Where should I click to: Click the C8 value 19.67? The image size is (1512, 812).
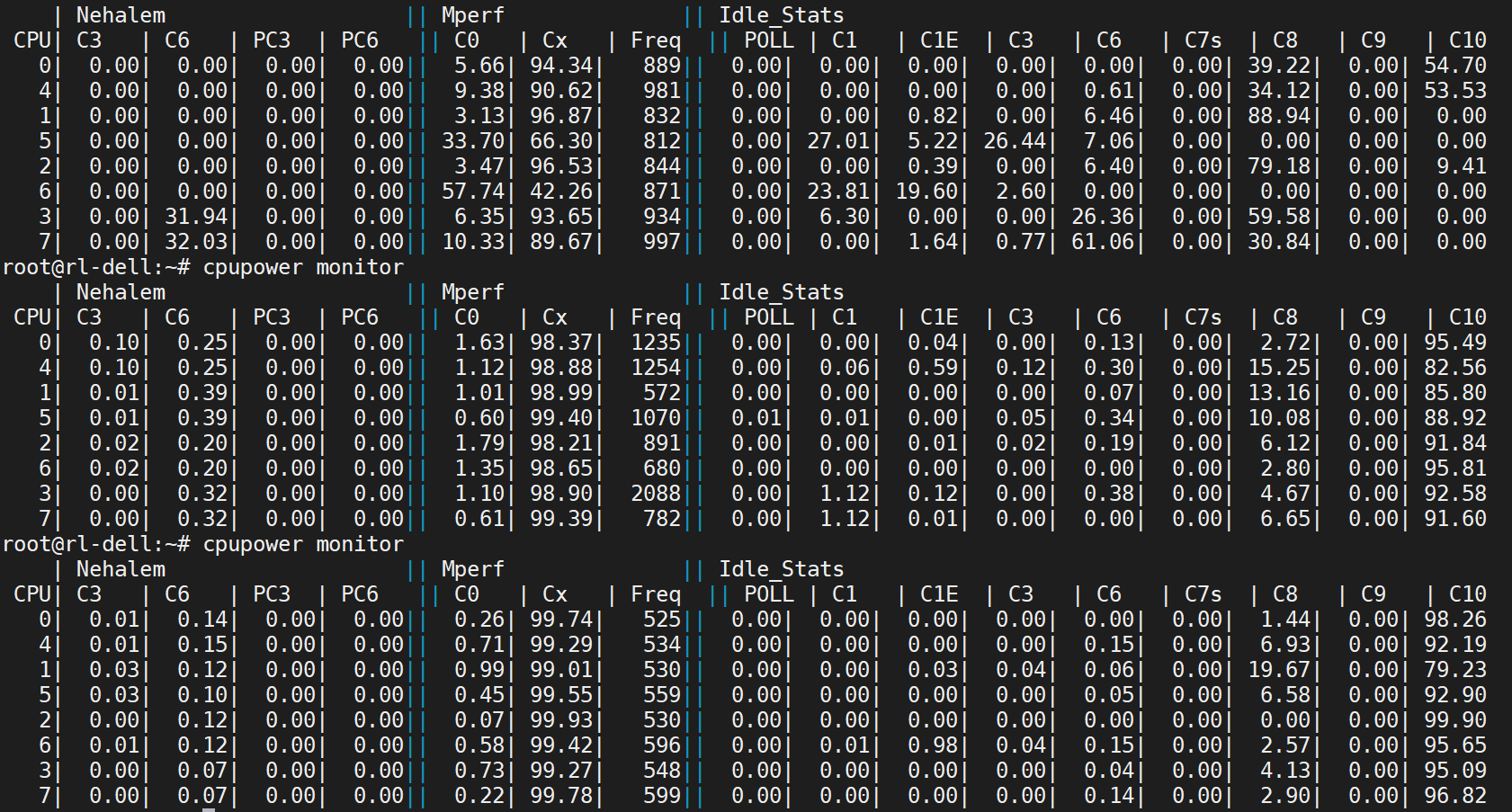click(x=1278, y=670)
